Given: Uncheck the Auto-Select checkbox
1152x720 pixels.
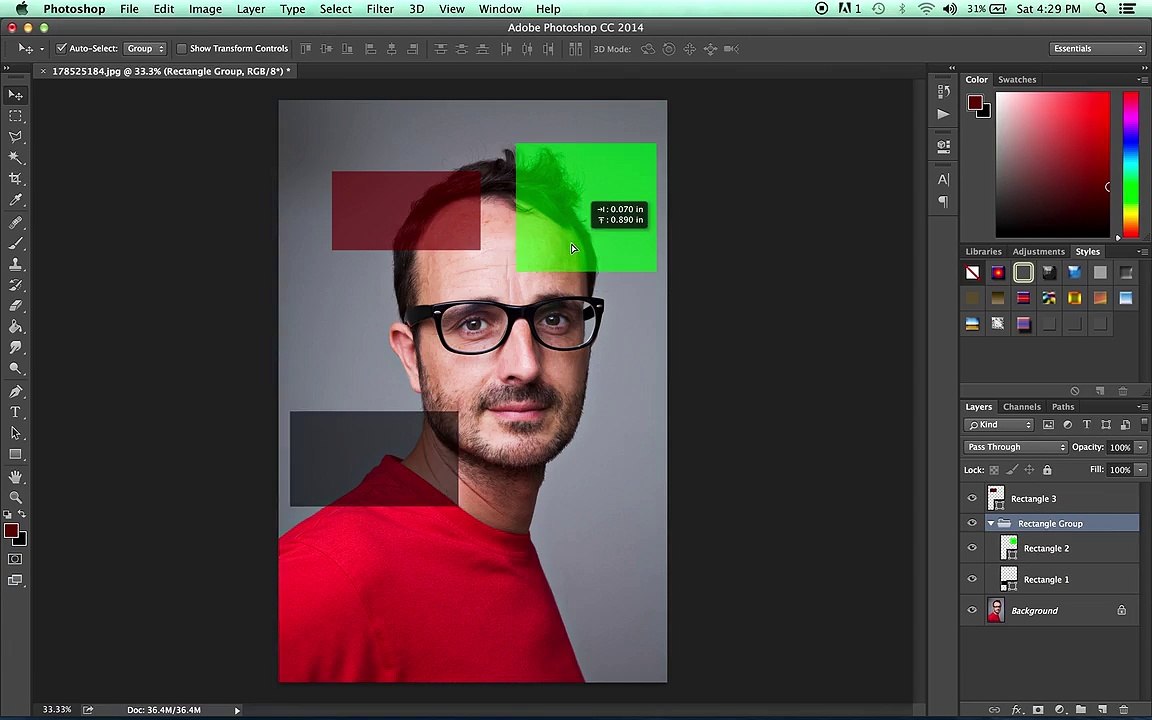Looking at the screenshot, I should point(62,48).
